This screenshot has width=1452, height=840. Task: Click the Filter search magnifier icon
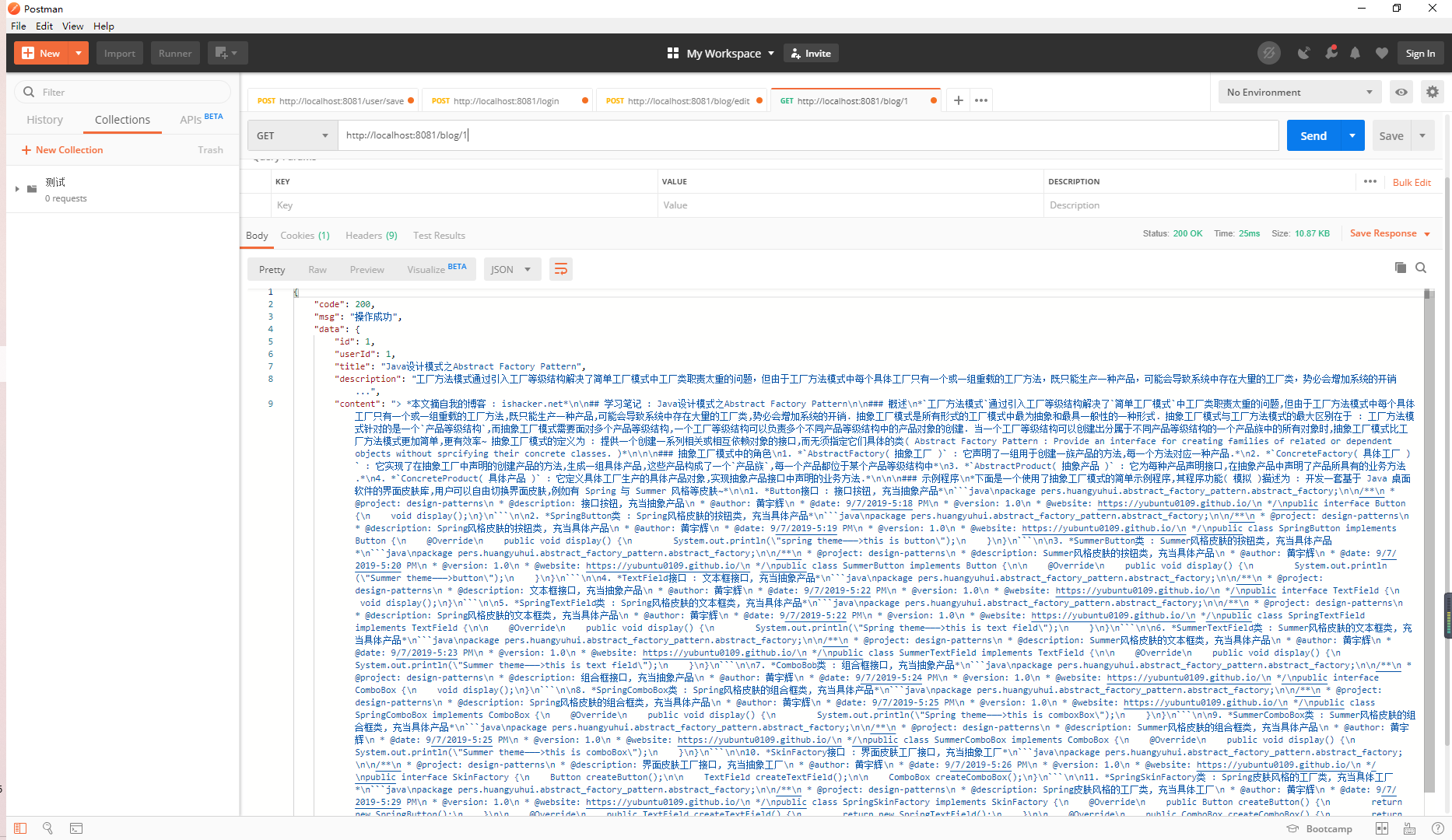tap(29, 92)
